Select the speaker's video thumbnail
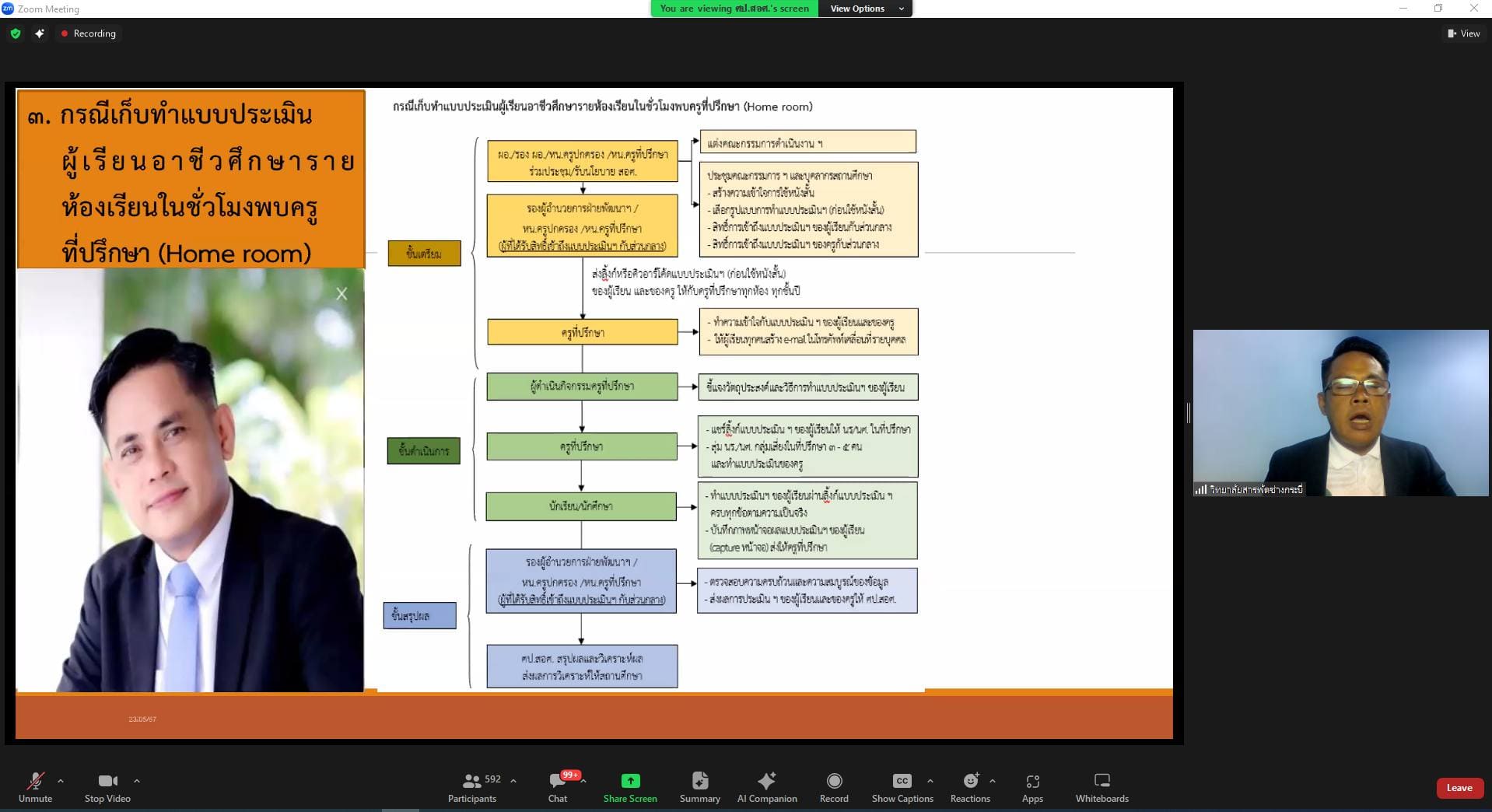 click(x=1340, y=413)
